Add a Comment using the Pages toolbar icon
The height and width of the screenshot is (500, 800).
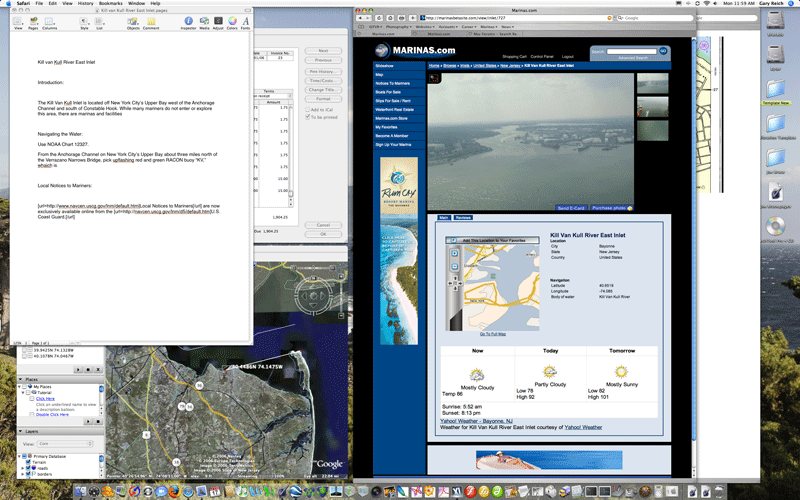click(151, 21)
